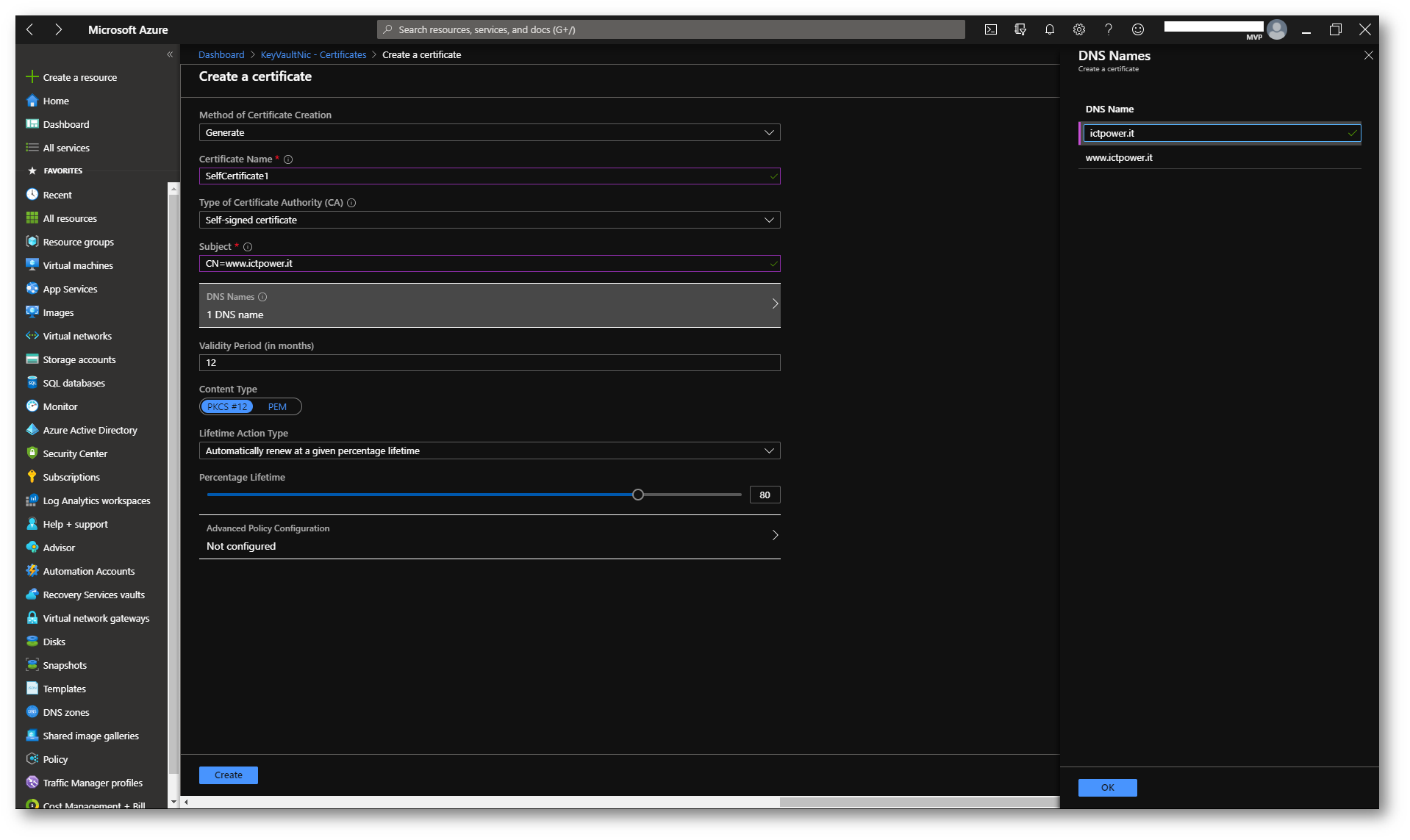The image size is (1410, 840).
Task: Click the DNS zones icon
Action: pyautogui.click(x=32, y=712)
